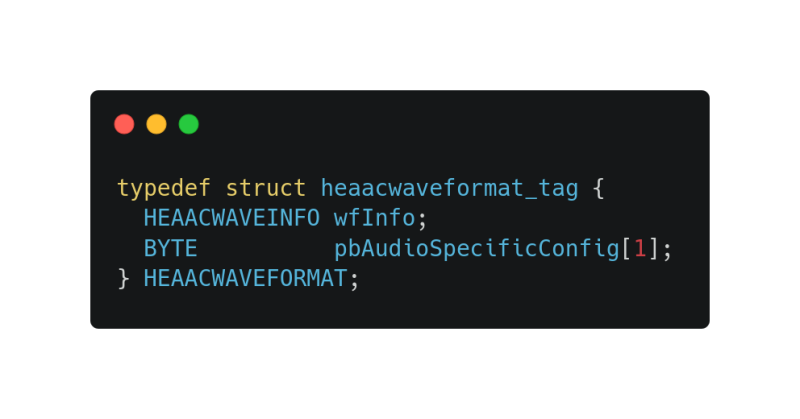The height and width of the screenshot is (419, 800).
Task: Click the pbAudioSpecificConfig member name
Action: pos(477,249)
